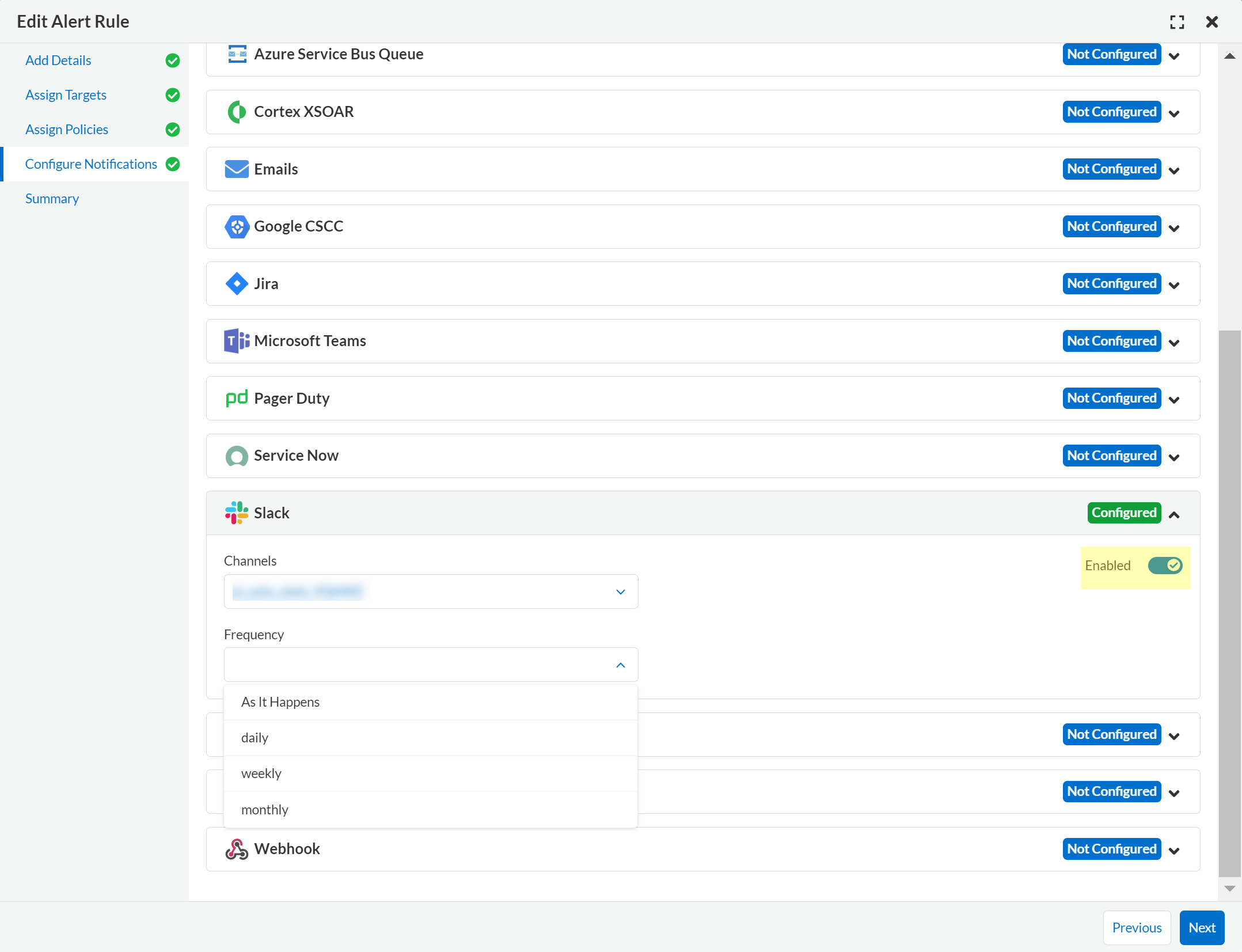The width and height of the screenshot is (1242, 952).
Task: Click the scrollbar down arrow
Action: (1230, 889)
